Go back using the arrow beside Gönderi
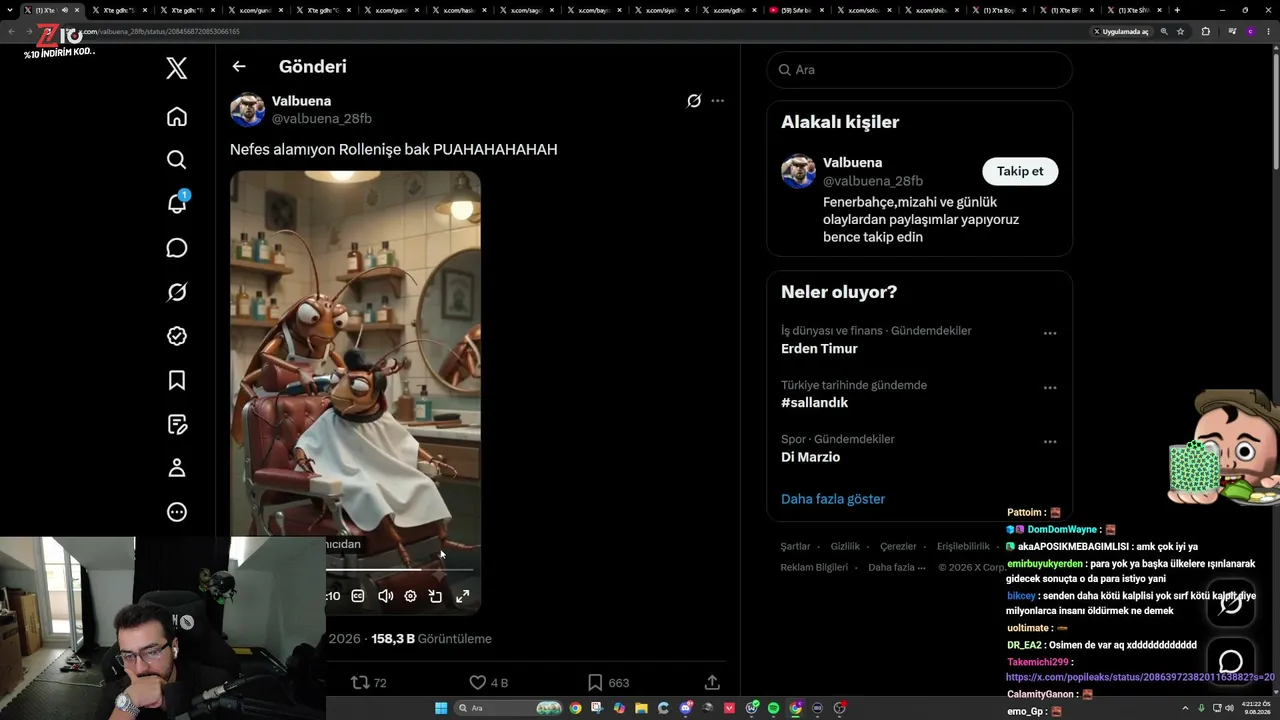The height and width of the screenshot is (720, 1280). [239, 67]
